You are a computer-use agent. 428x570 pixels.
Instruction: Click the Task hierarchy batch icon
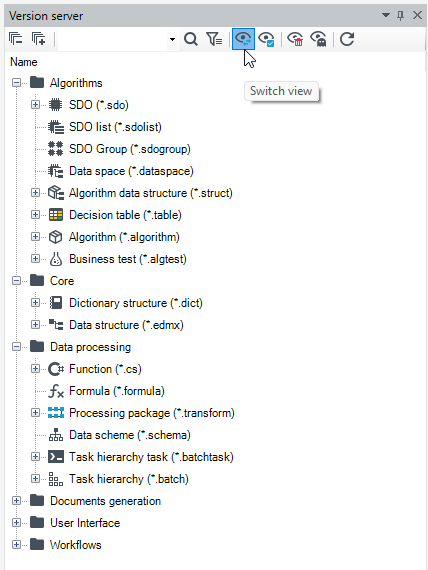click(x=56, y=479)
